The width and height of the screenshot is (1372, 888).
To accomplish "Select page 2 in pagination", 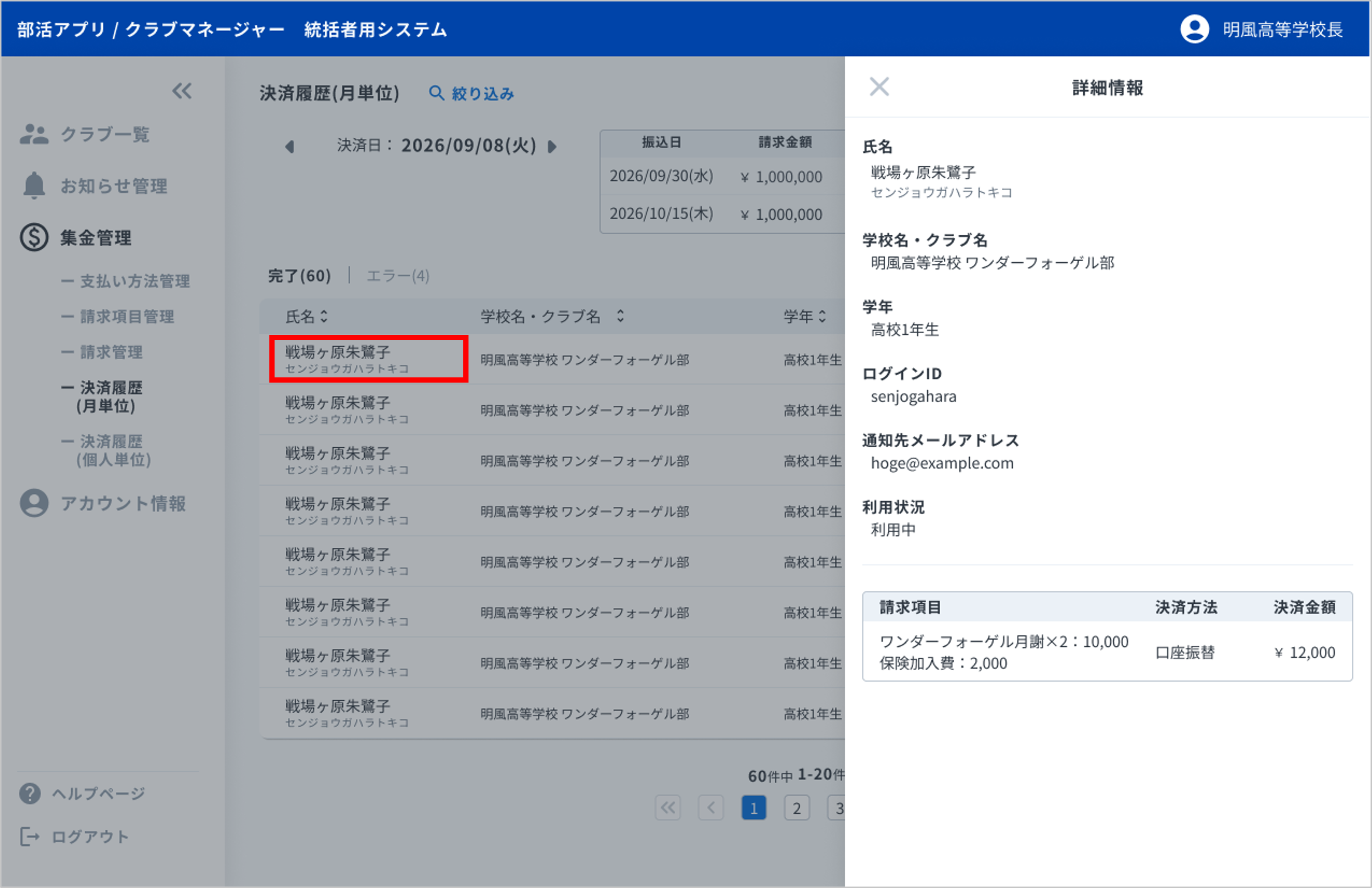I will click(x=797, y=808).
